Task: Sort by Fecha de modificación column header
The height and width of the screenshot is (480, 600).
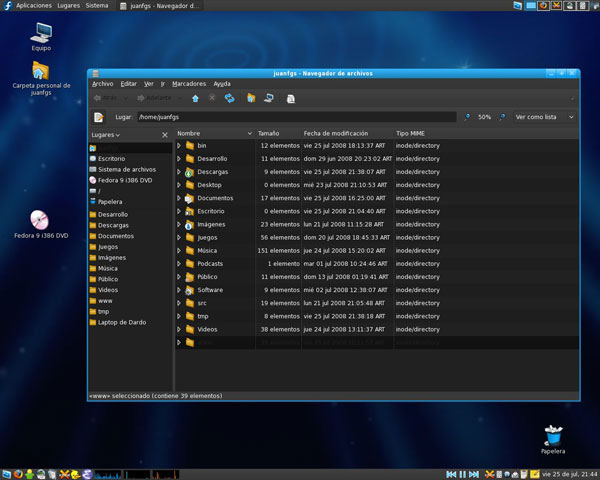Action: (347, 133)
